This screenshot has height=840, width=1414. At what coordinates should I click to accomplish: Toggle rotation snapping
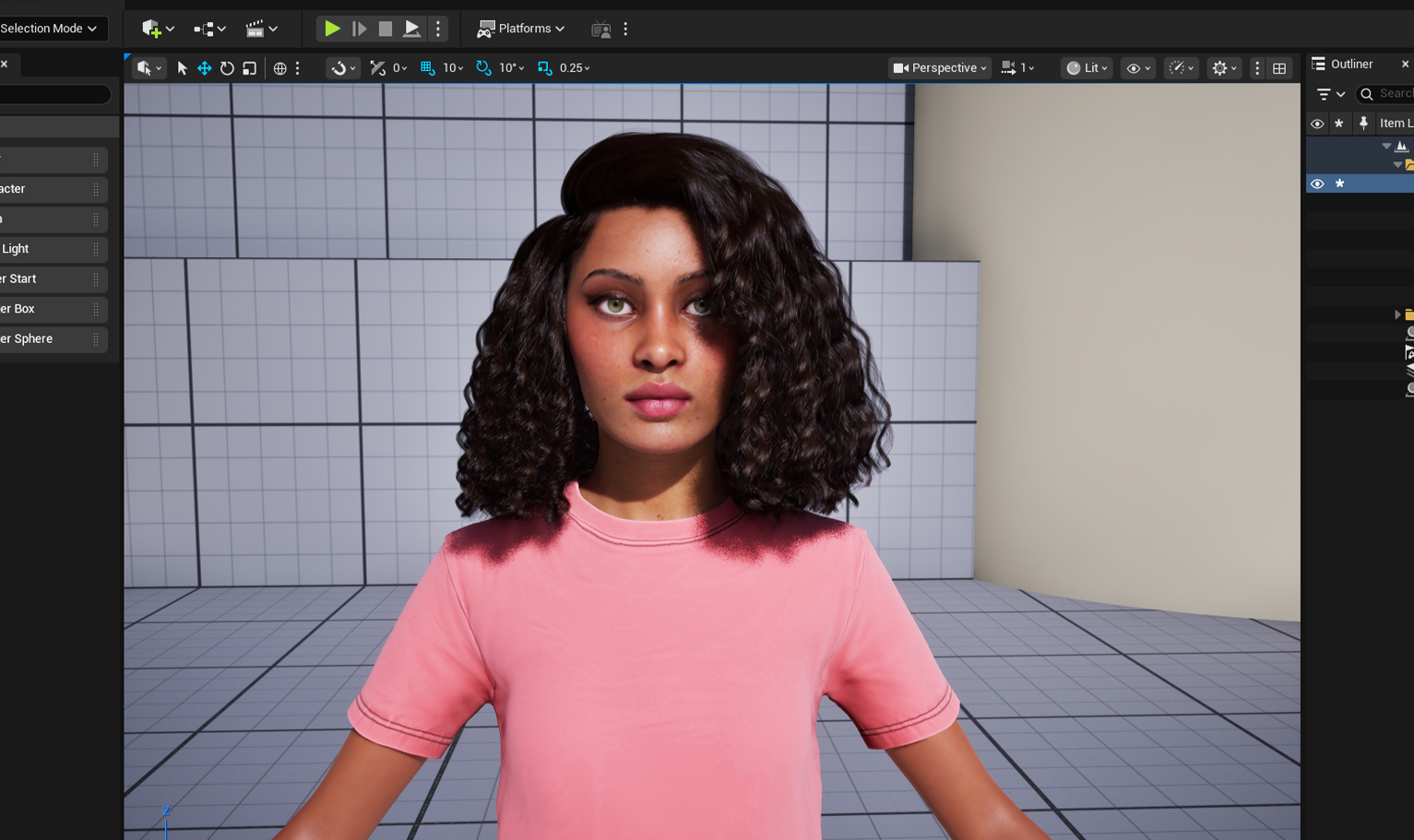pyautogui.click(x=483, y=68)
